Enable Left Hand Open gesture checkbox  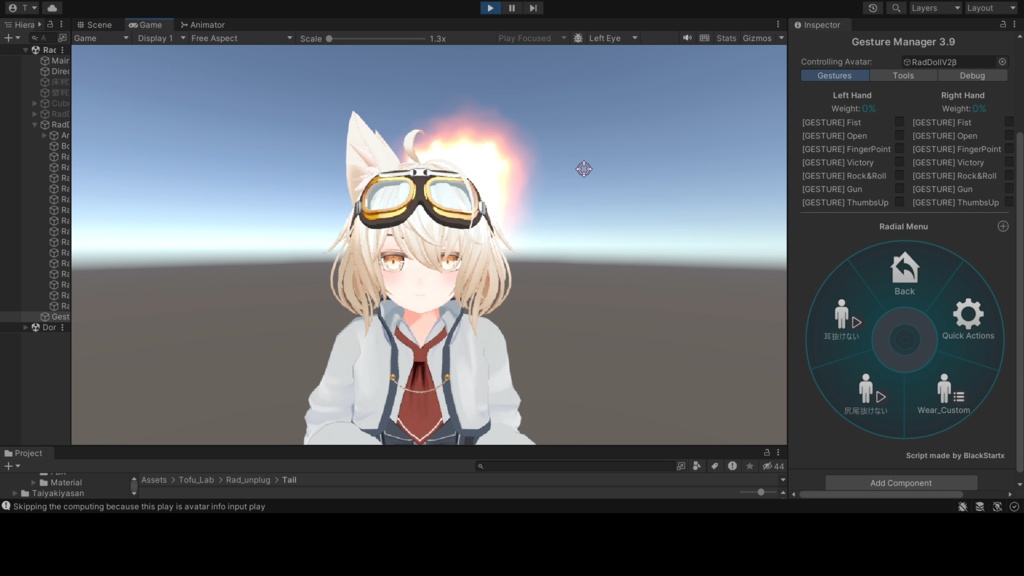[x=899, y=136]
